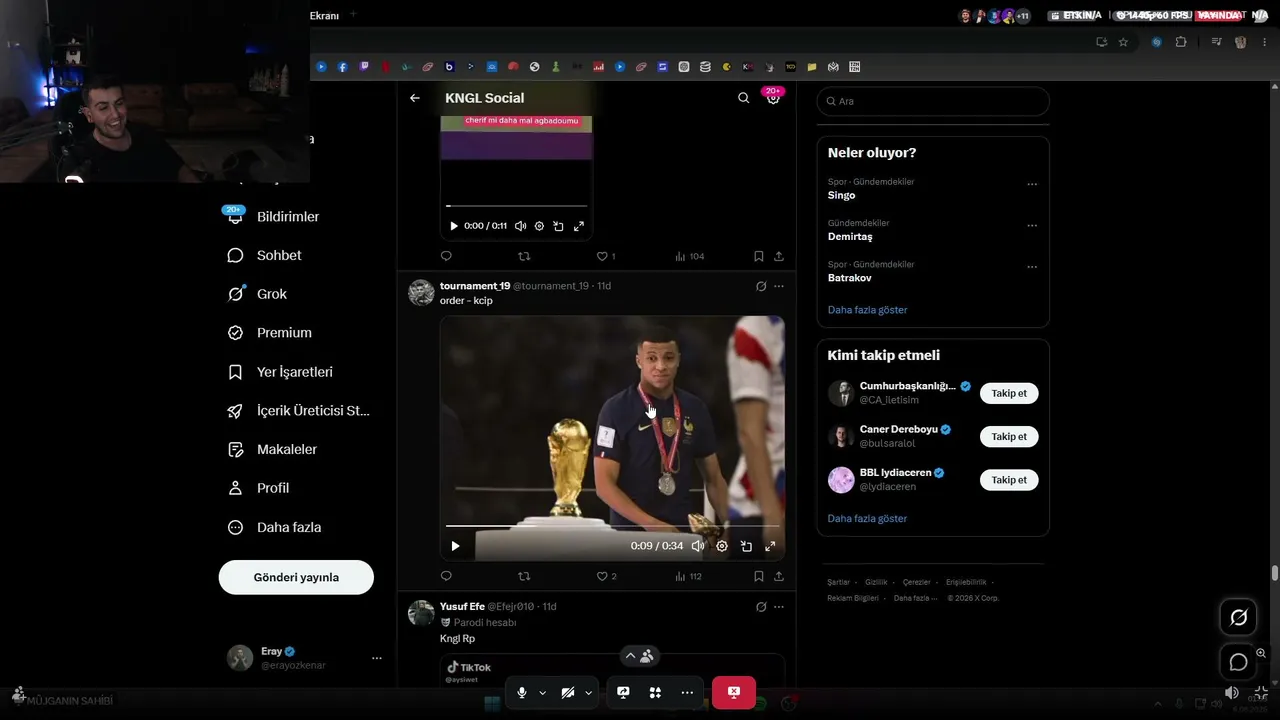Expand camera options arrow in call bar
1280x720 pixels.
[x=589, y=693]
